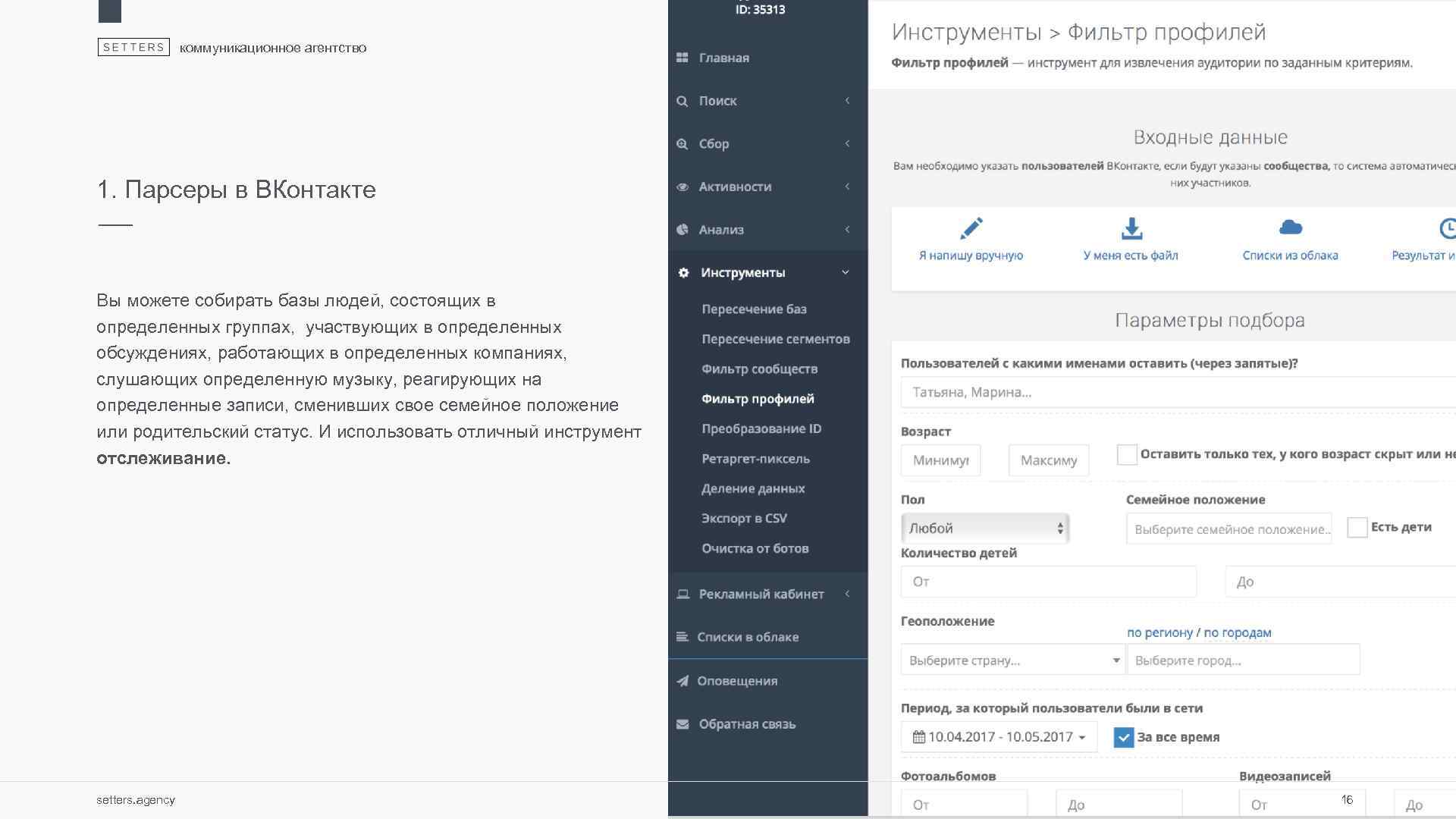Click the envelope icon for Обратная связь
This screenshot has height=819, width=1456.
tap(682, 724)
